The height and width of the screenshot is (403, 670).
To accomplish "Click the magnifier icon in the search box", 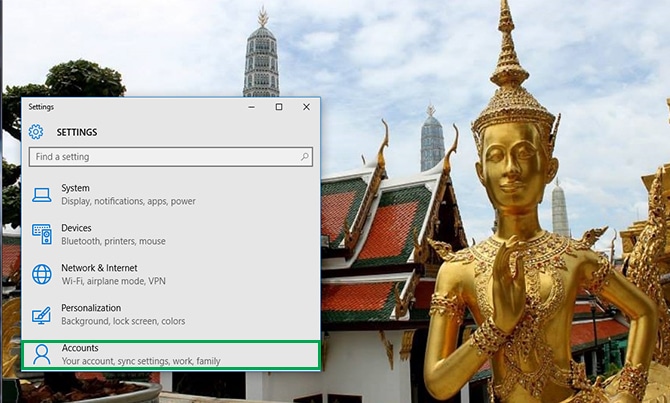I will pos(305,157).
